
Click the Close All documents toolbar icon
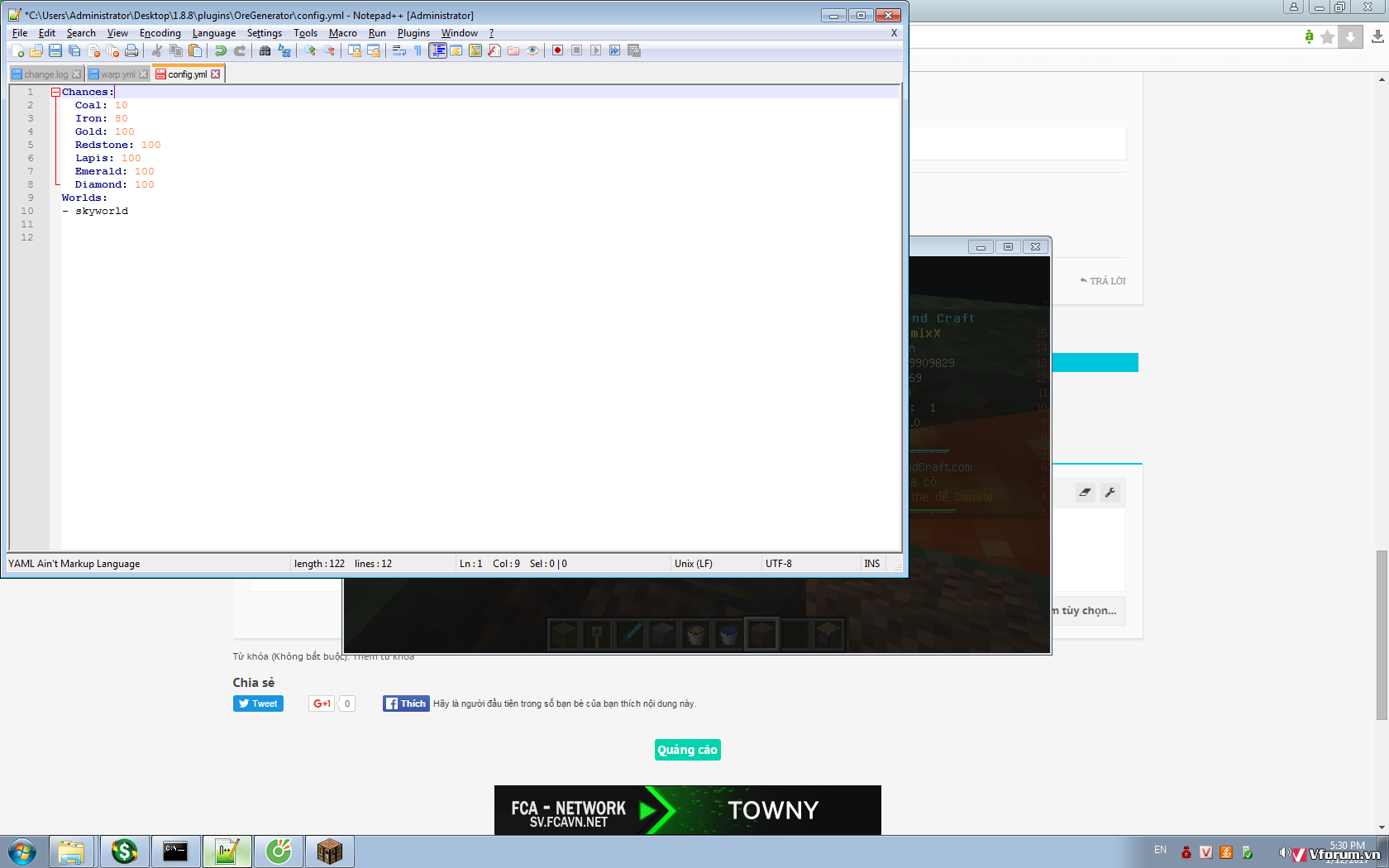[112, 50]
